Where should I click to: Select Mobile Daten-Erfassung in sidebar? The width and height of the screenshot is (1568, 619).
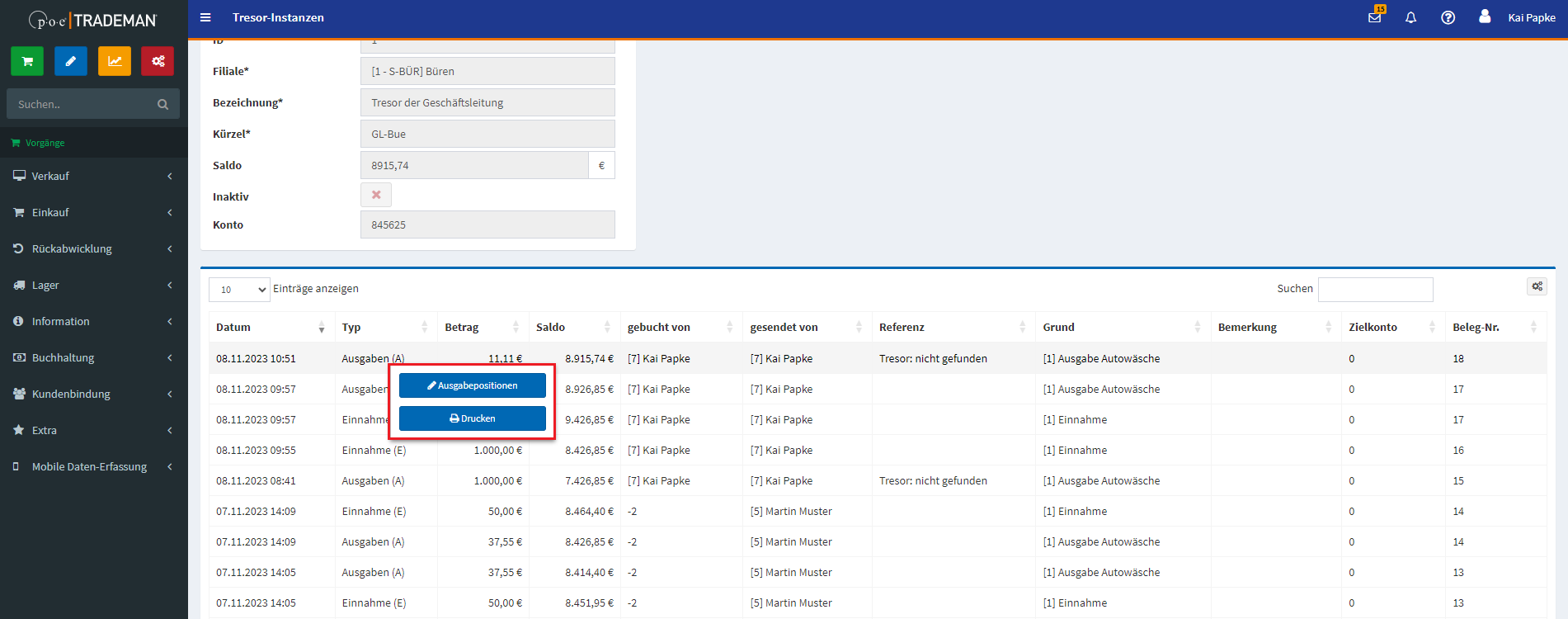pyautogui.click(x=94, y=466)
